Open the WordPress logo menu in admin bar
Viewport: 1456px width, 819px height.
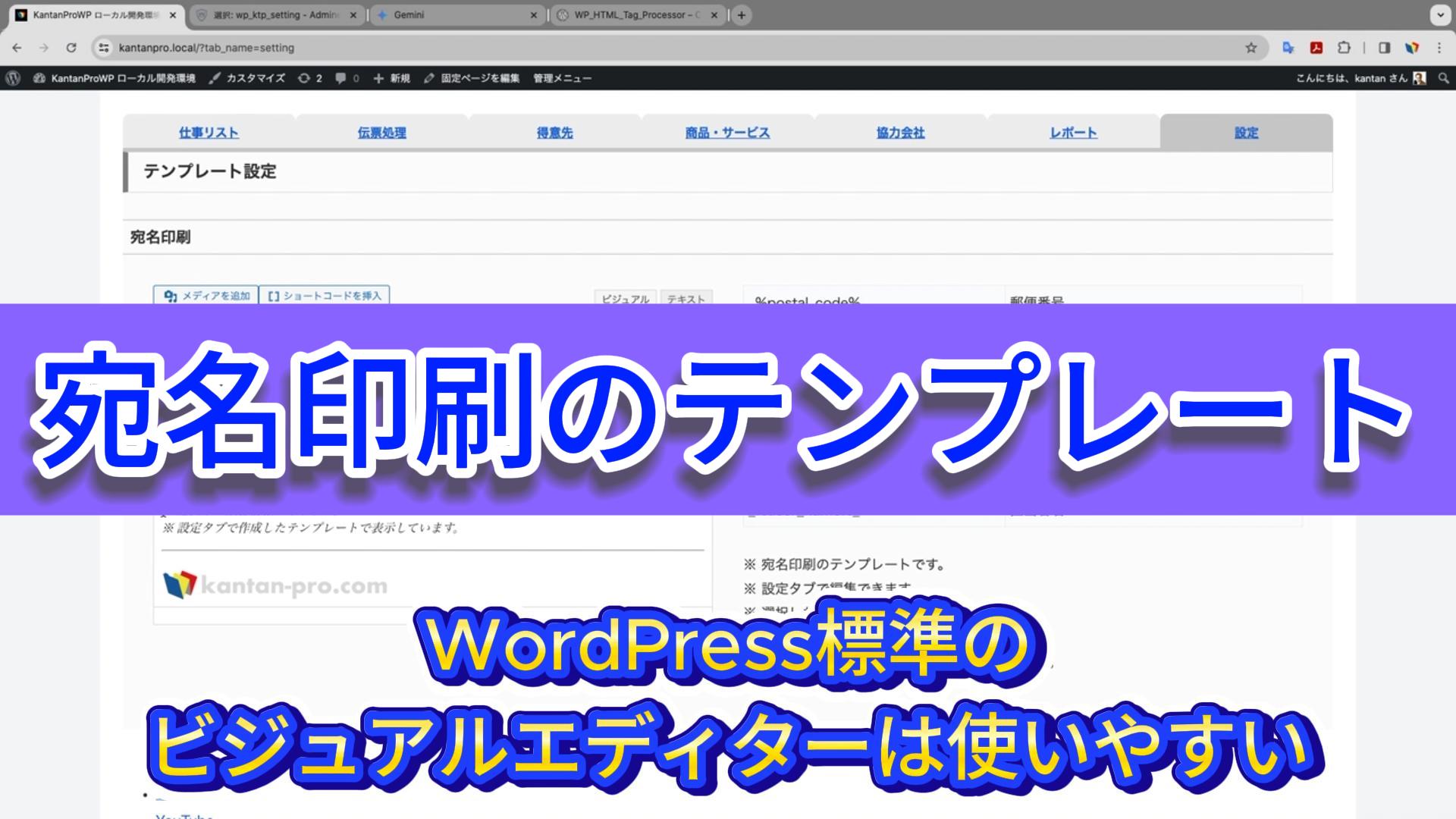[13, 78]
